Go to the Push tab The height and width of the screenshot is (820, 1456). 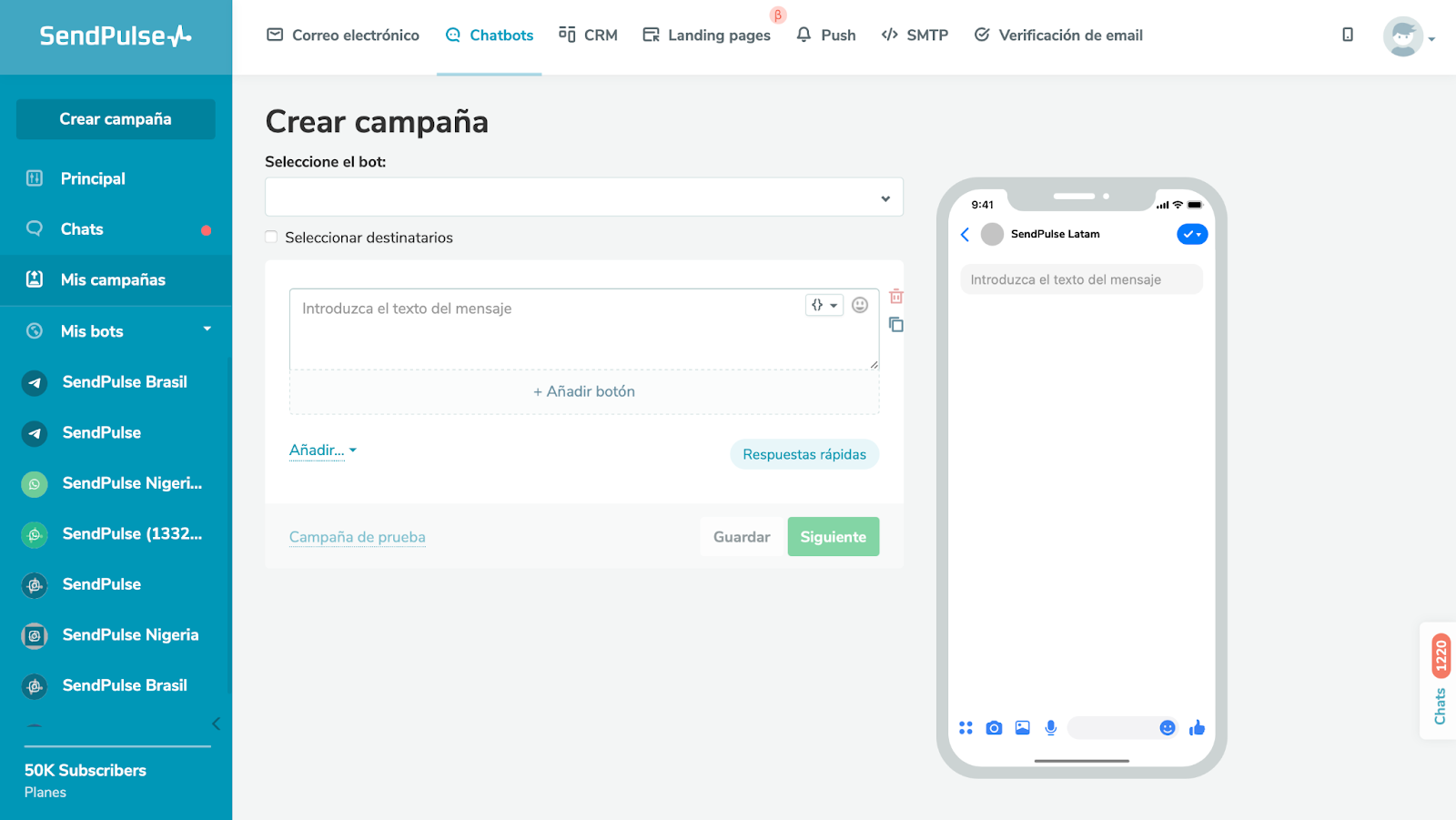tap(826, 35)
